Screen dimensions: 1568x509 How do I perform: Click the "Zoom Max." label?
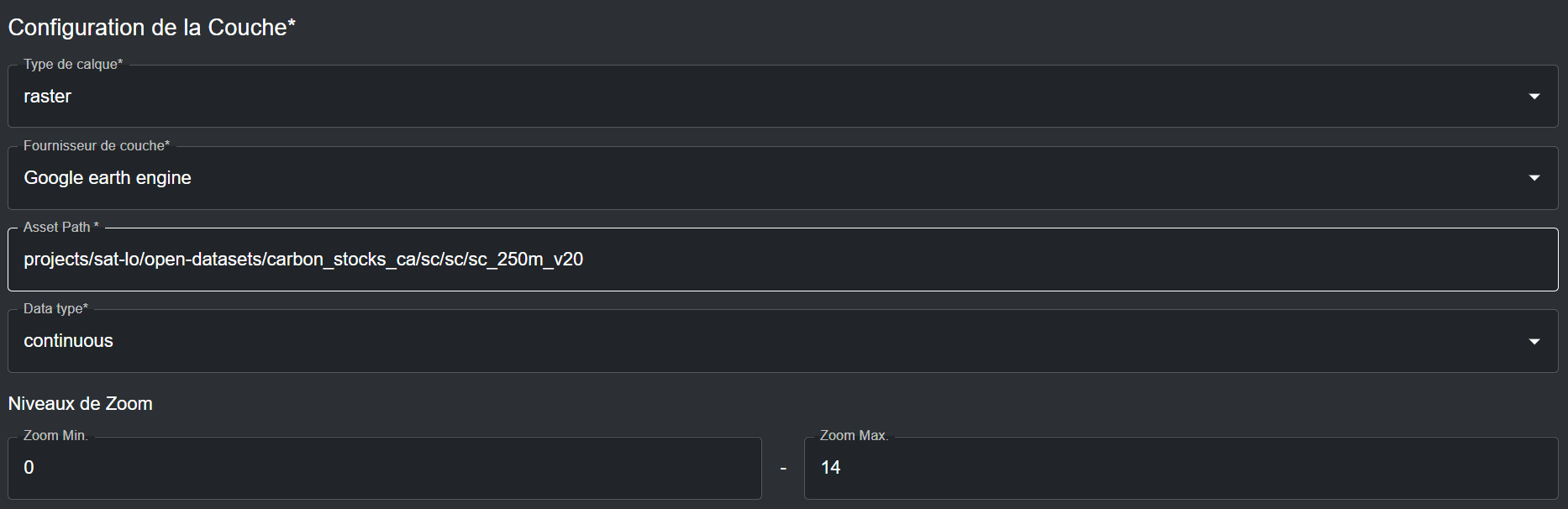point(854,436)
